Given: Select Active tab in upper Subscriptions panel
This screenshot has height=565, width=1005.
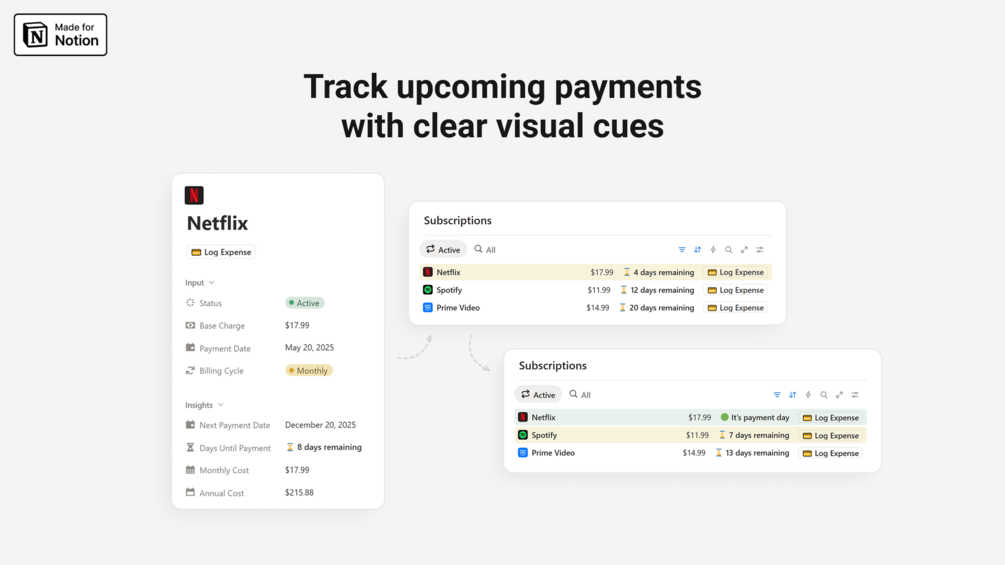Looking at the screenshot, I should pyautogui.click(x=443, y=249).
